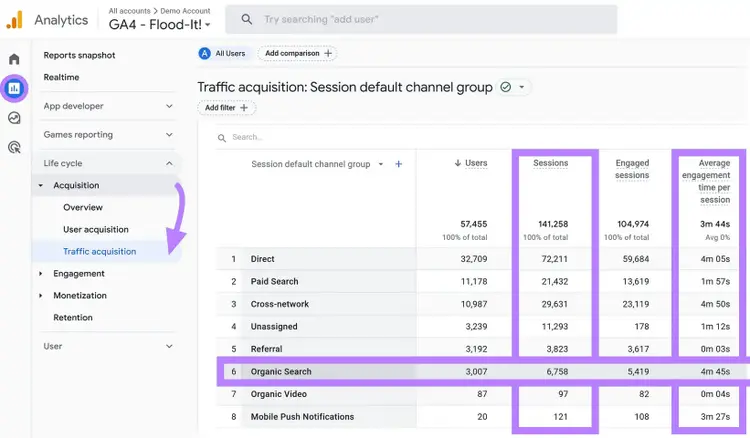Open dropdown arrow next to report title check
The height and width of the screenshot is (438, 750).
pos(522,87)
